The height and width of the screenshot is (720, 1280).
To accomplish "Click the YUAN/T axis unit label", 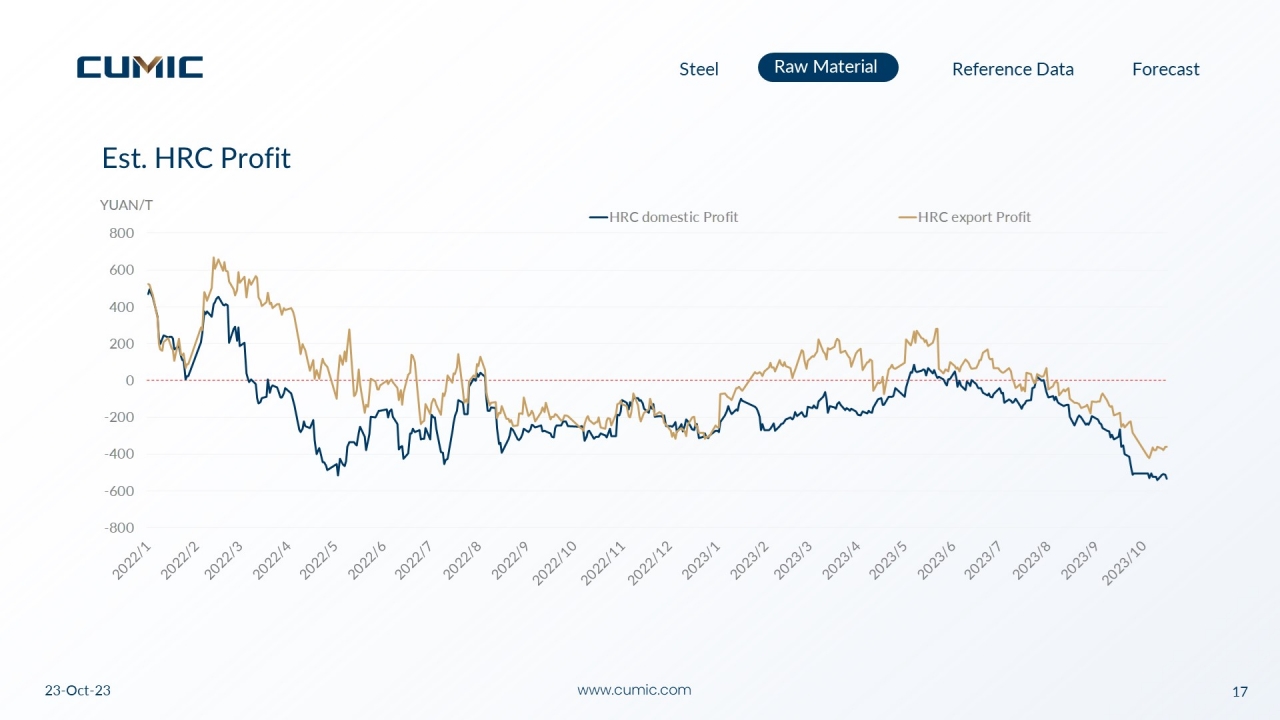I will pyautogui.click(x=126, y=205).
